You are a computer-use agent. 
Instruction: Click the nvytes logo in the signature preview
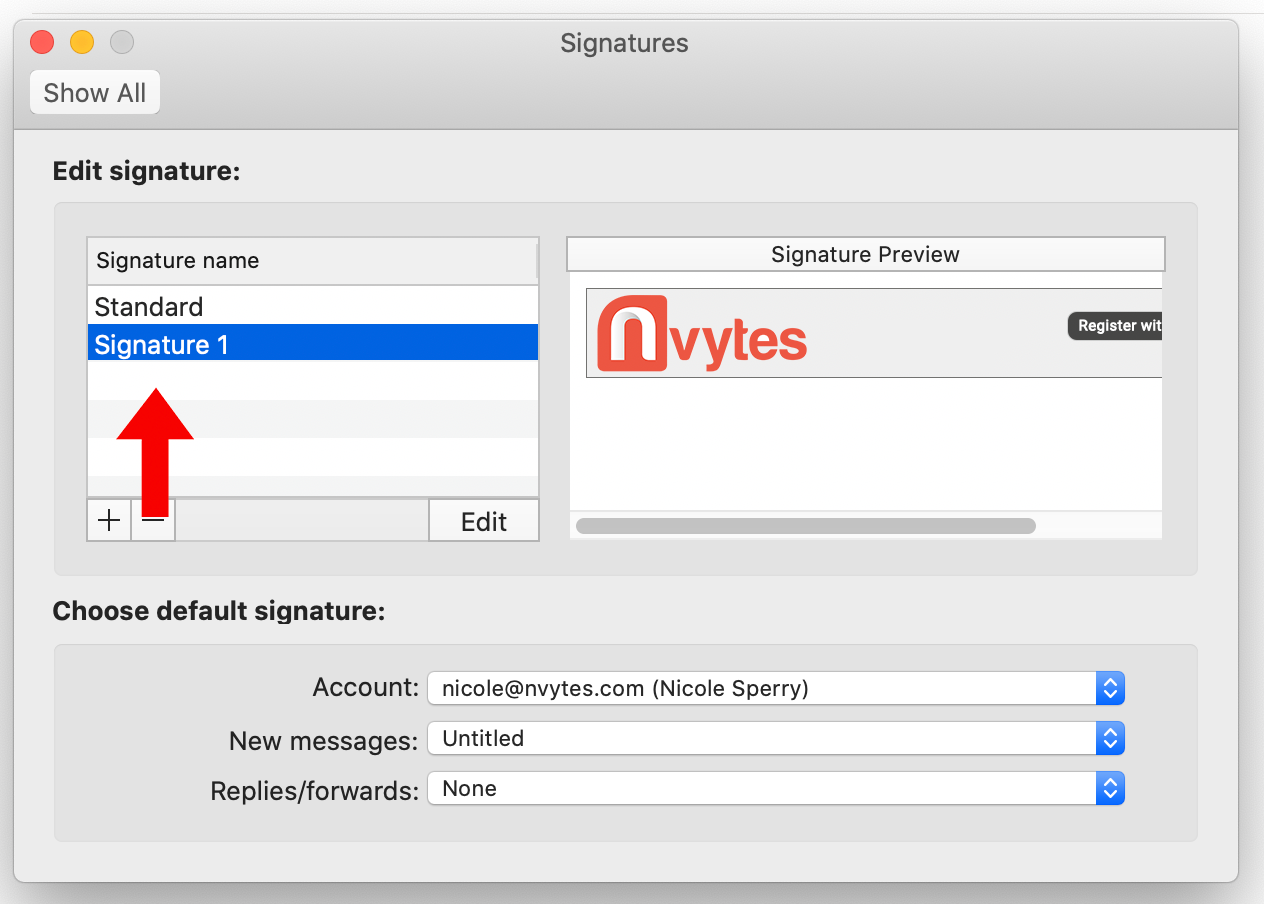point(702,333)
